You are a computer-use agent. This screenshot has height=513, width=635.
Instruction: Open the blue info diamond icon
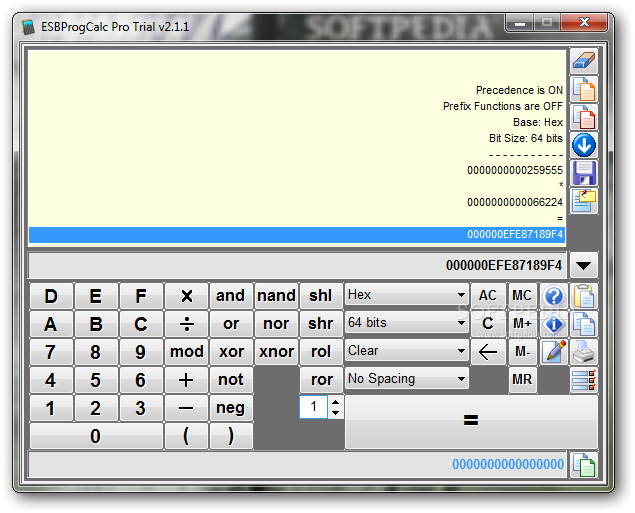554,324
